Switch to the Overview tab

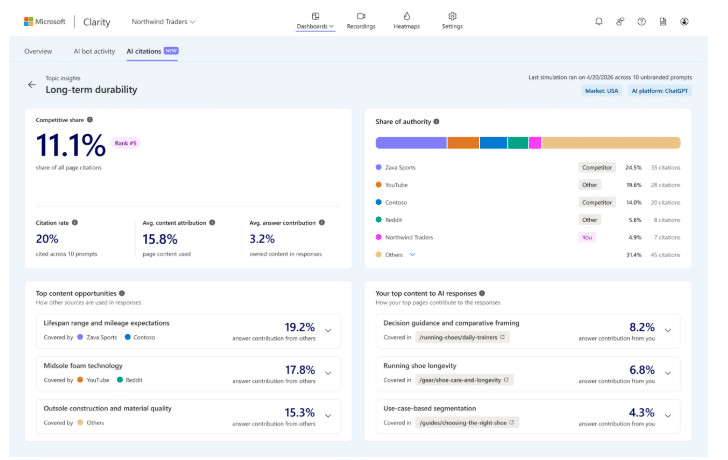[x=38, y=50]
